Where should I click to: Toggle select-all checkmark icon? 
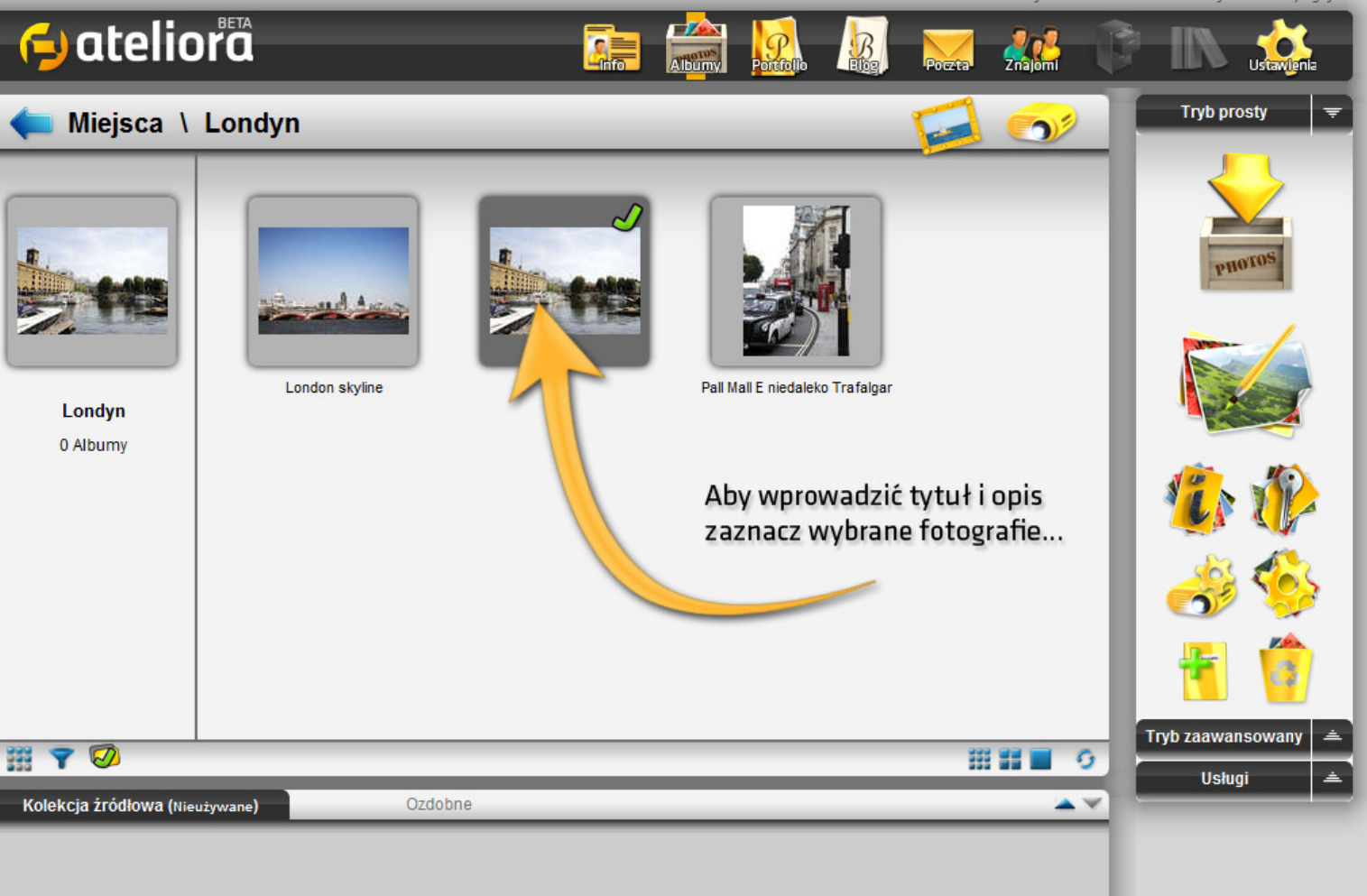(x=105, y=756)
